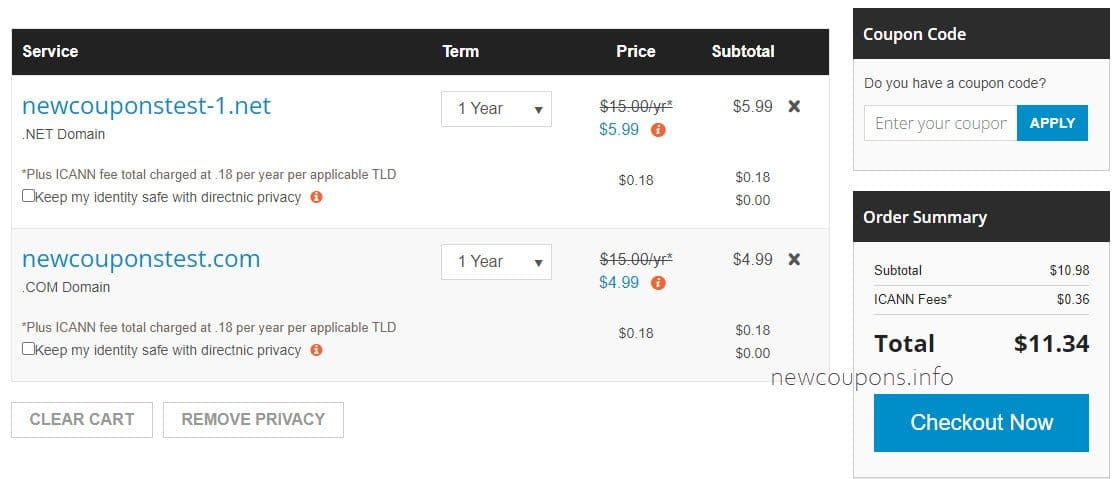Apply the coupon code
The height and width of the screenshot is (479, 1114).
tap(1052, 123)
